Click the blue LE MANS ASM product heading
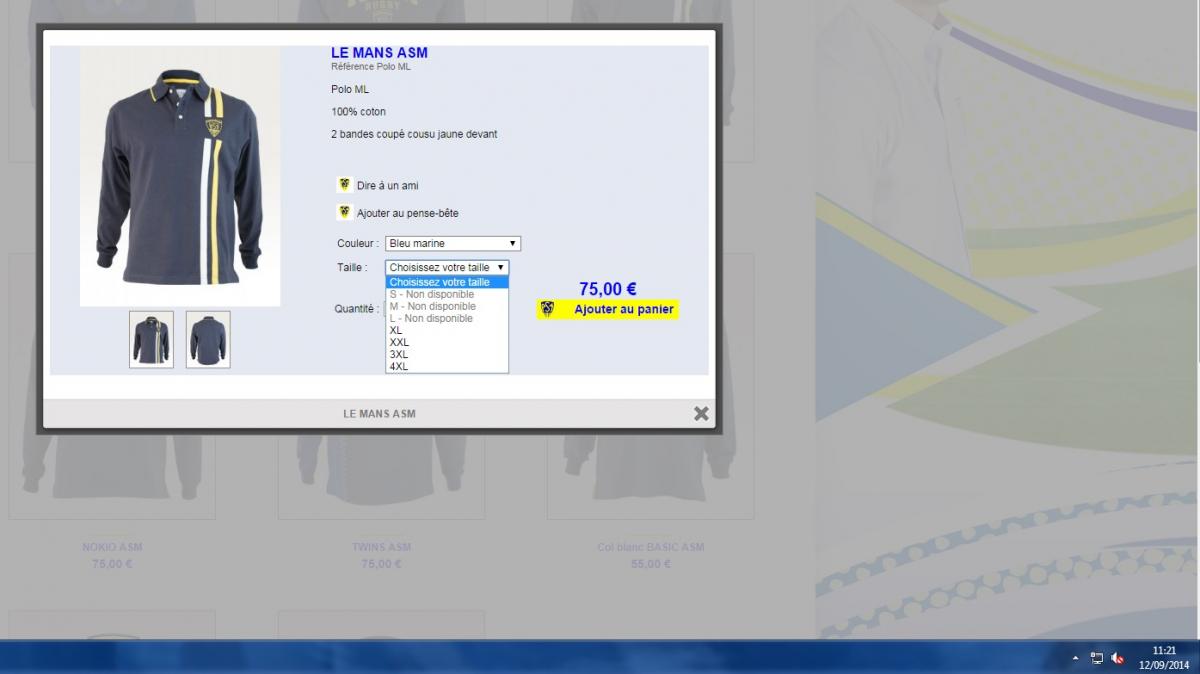The image size is (1200, 674). pyautogui.click(x=379, y=53)
